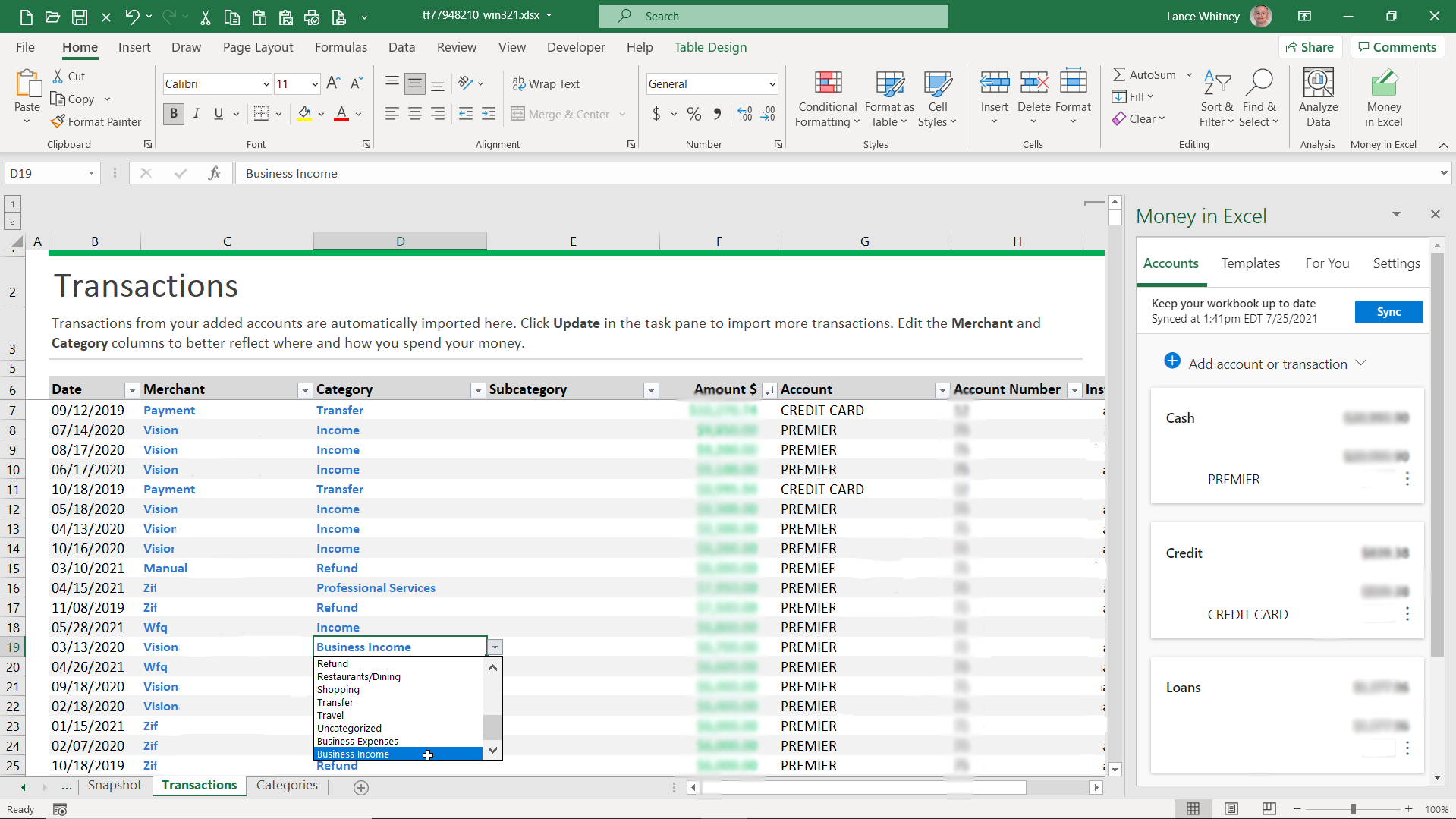The image size is (1456, 819).
Task: Expand Add account or transaction chevron
Action: click(x=1361, y=363)
